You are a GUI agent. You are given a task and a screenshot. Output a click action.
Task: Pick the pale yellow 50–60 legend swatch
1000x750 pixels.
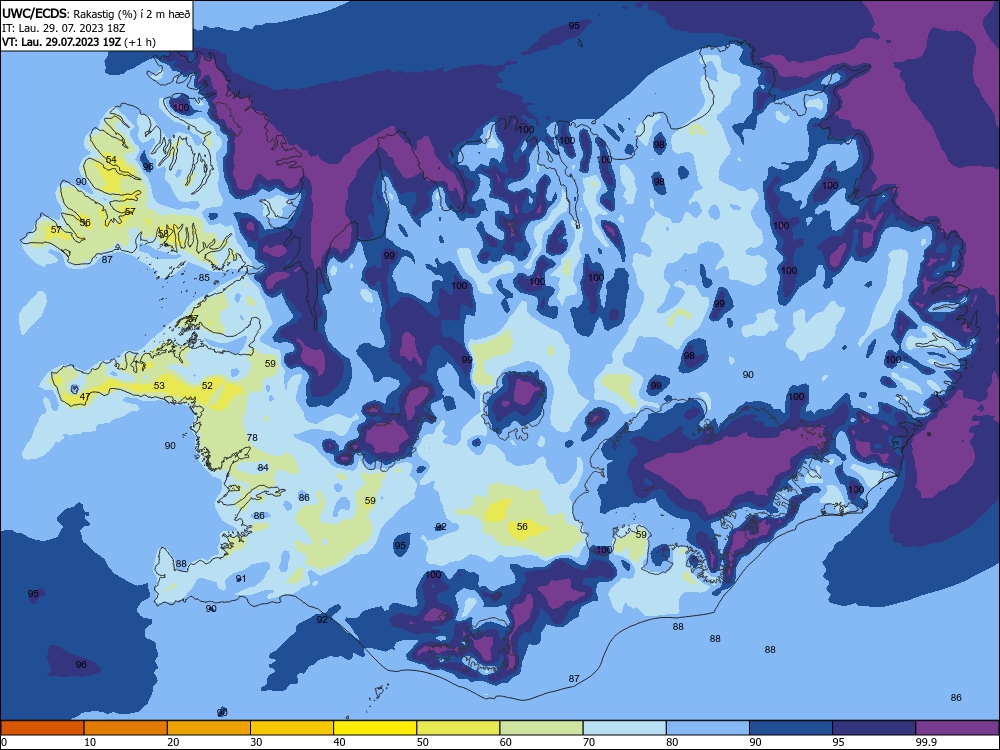(x=458, y=728)
